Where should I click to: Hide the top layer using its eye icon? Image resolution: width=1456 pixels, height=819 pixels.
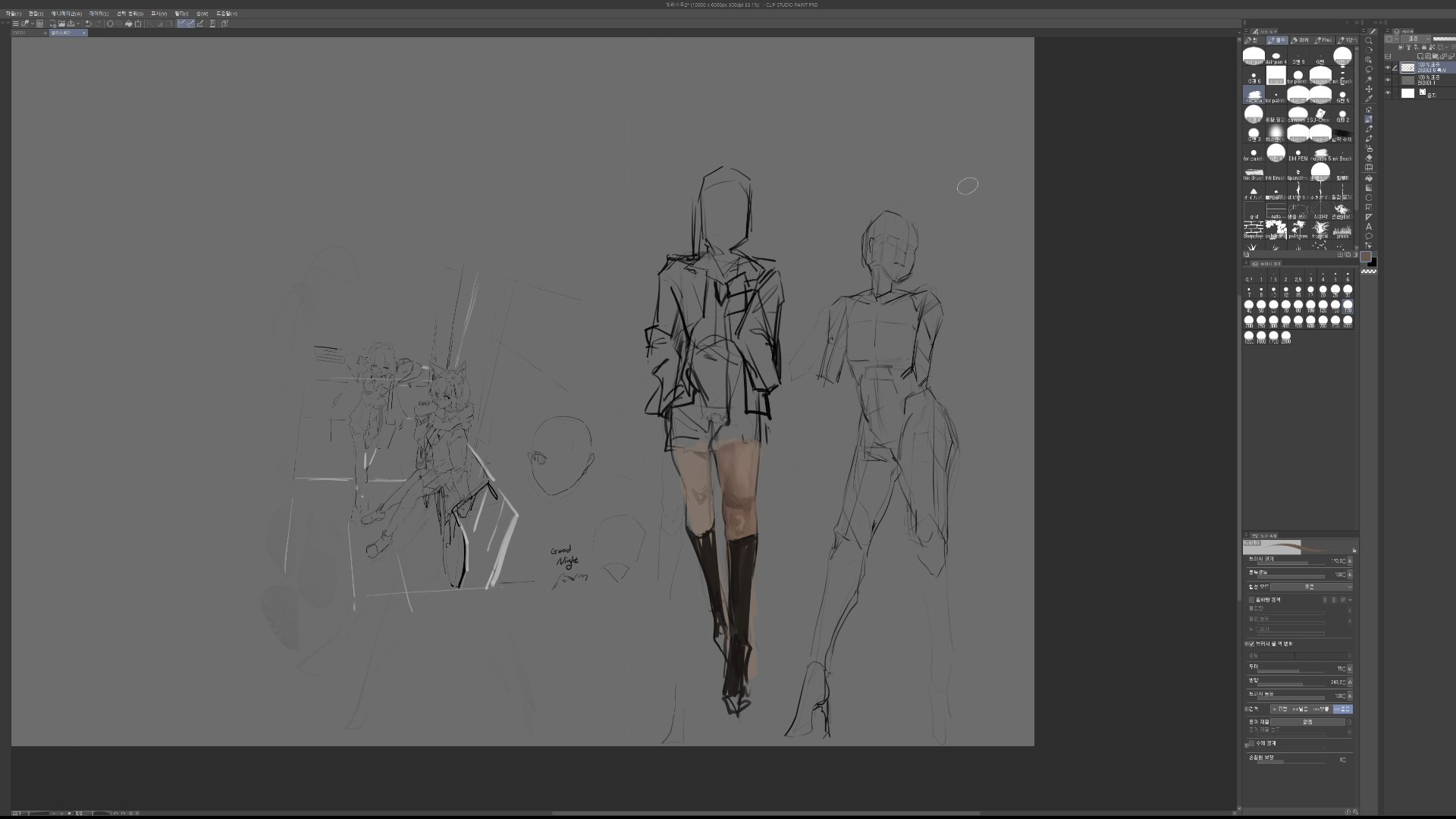tap(1388, 67)
